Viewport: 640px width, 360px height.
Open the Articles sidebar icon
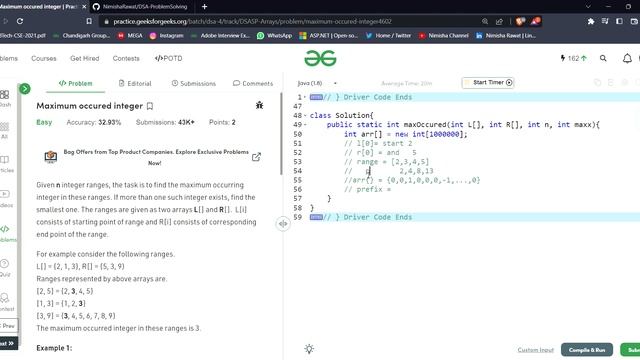pyautogui.click(x=5, y=164)
